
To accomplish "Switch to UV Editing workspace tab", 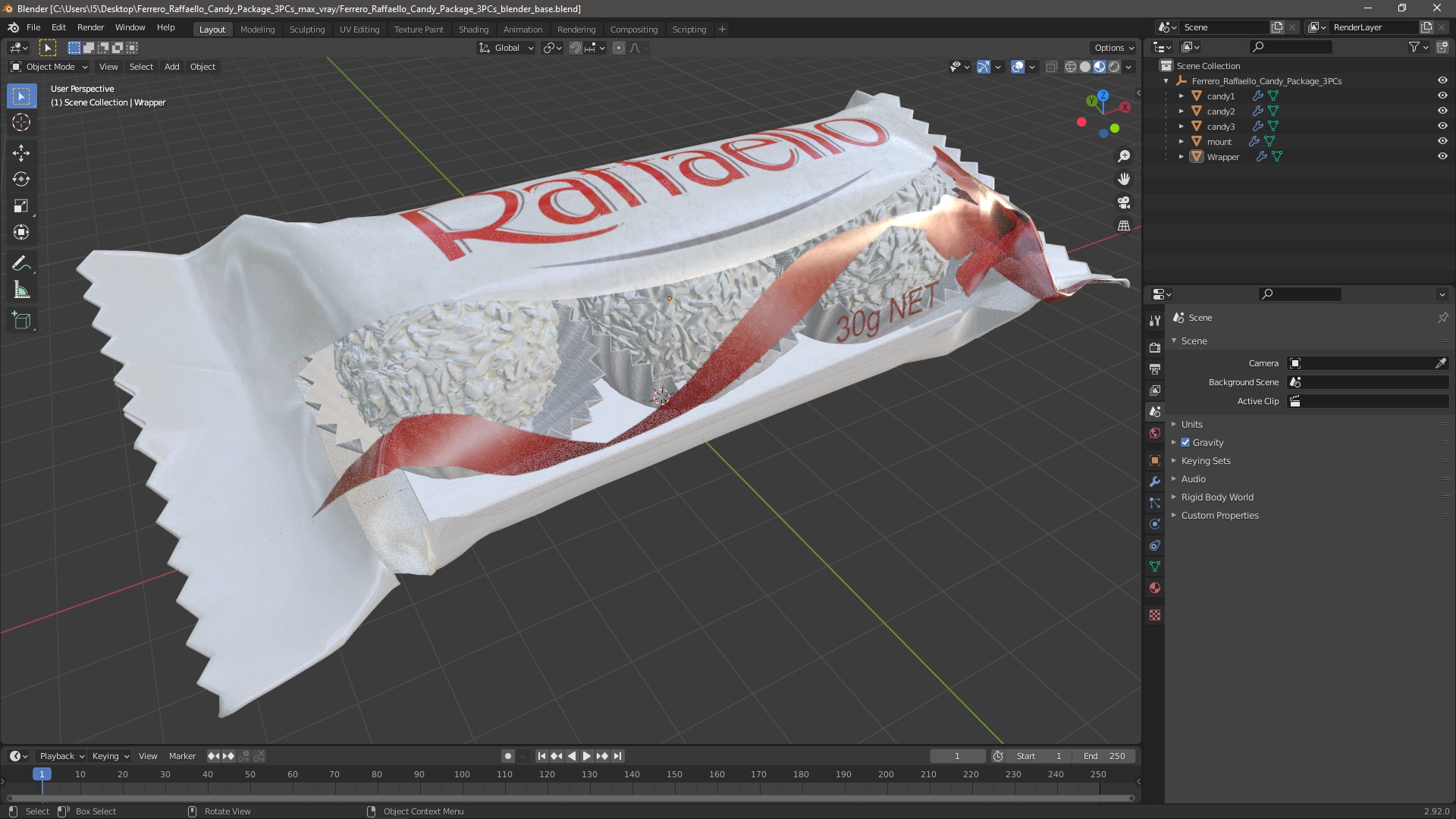I will 359,30.
